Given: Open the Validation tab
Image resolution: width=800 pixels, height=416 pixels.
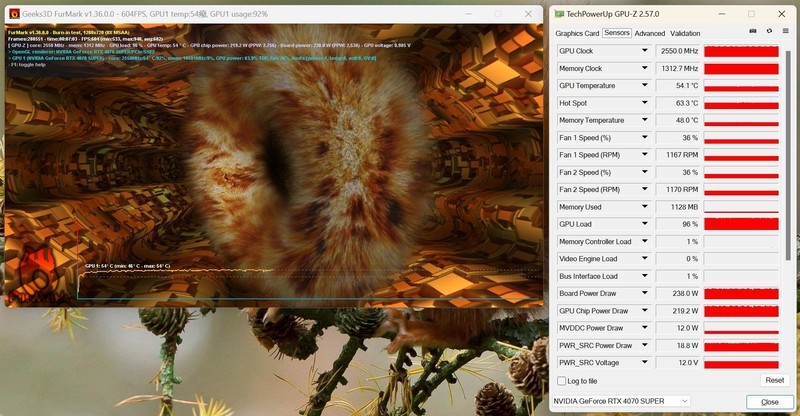Looking at the screenshot, I should coord(685,33).
